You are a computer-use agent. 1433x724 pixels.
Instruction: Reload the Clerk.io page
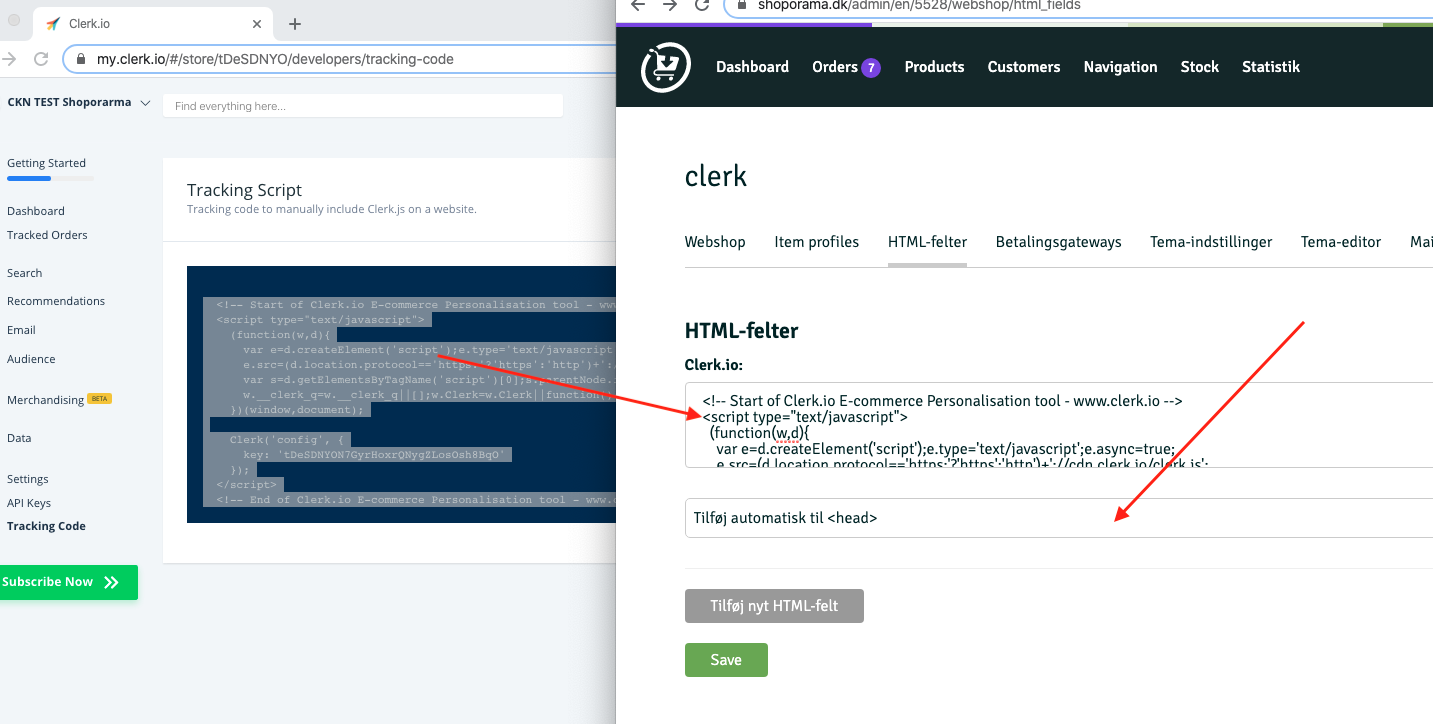pyautogui.click(x=41, y=59)
